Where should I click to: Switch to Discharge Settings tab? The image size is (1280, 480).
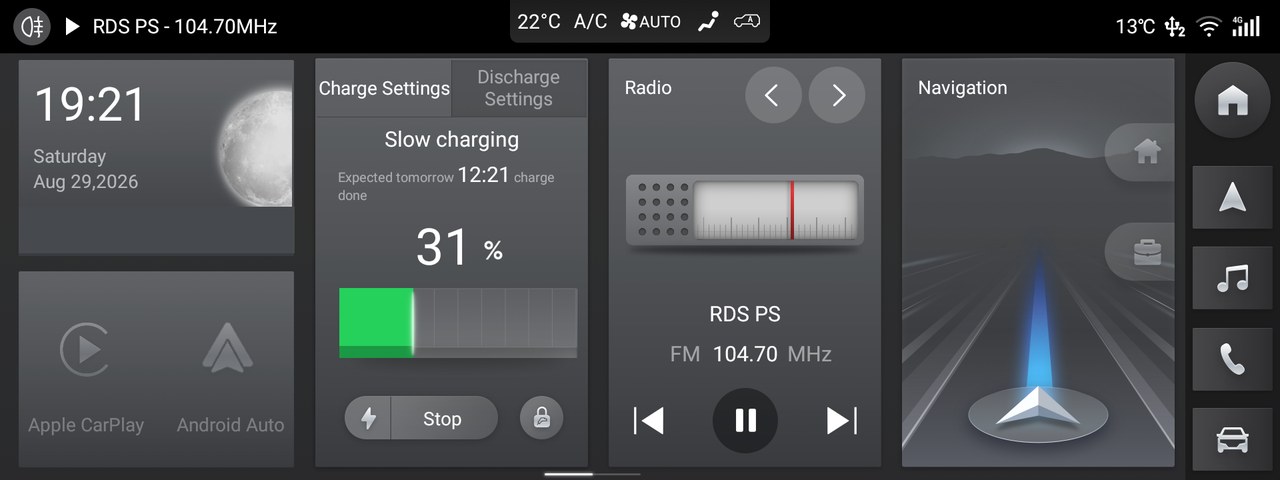click(518, 88)
